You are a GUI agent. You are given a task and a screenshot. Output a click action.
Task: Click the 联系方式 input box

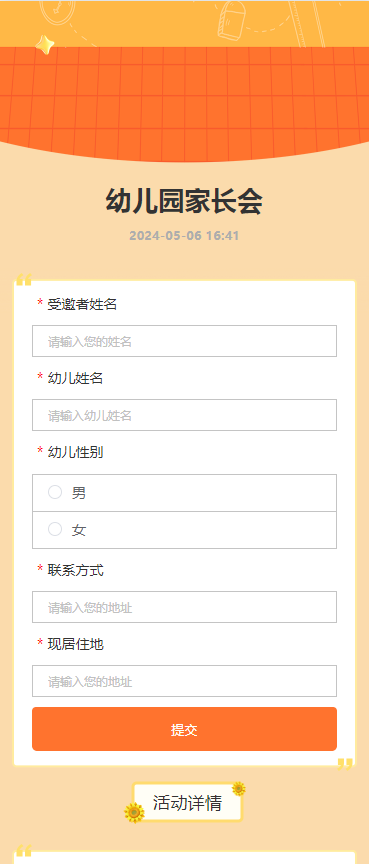tap(184, 607)
